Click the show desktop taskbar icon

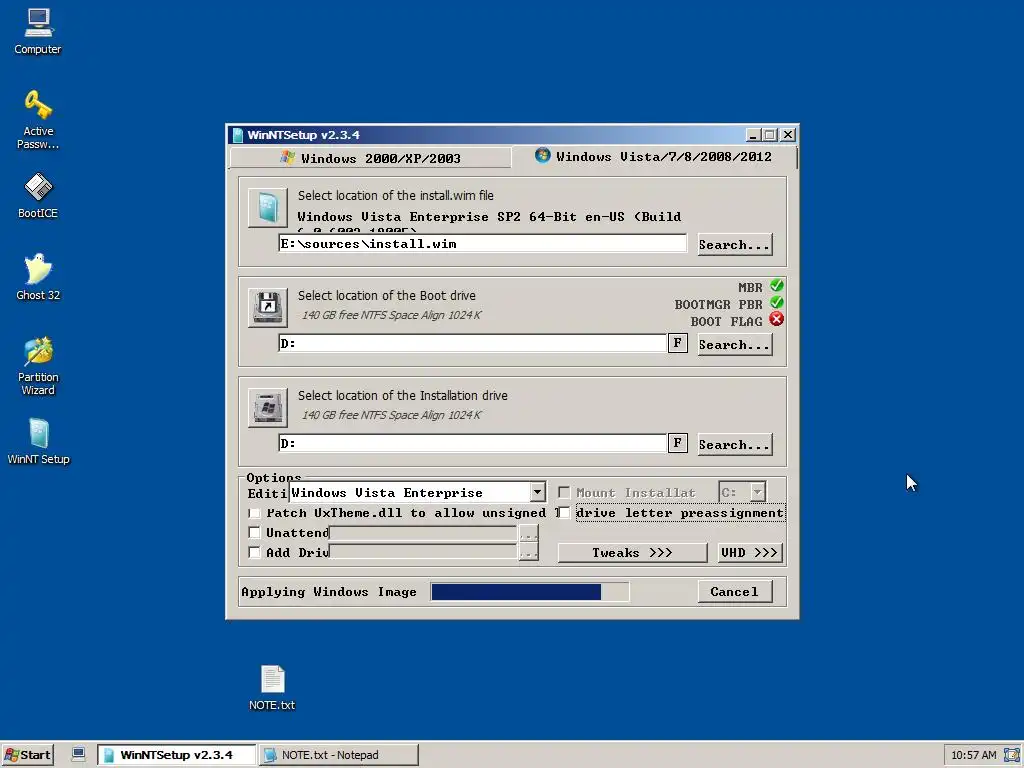[78, 754]
